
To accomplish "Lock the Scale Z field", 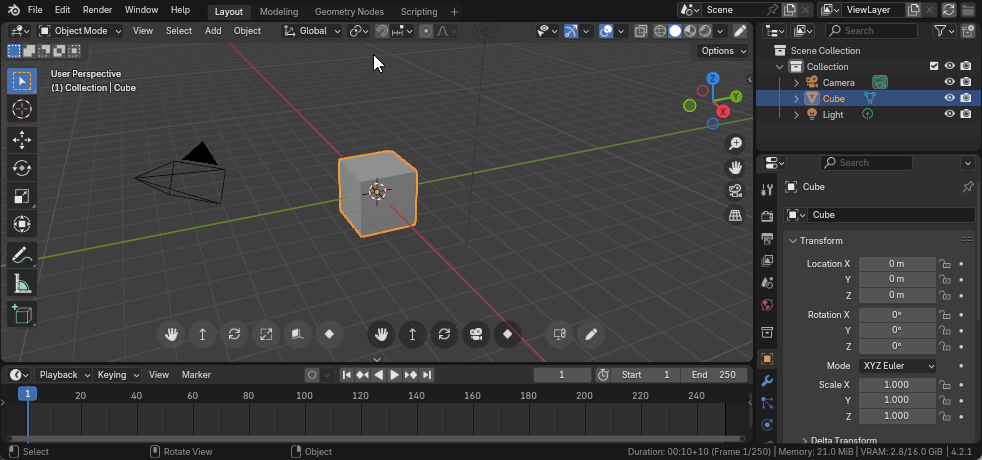I will [x=944, y=416].
